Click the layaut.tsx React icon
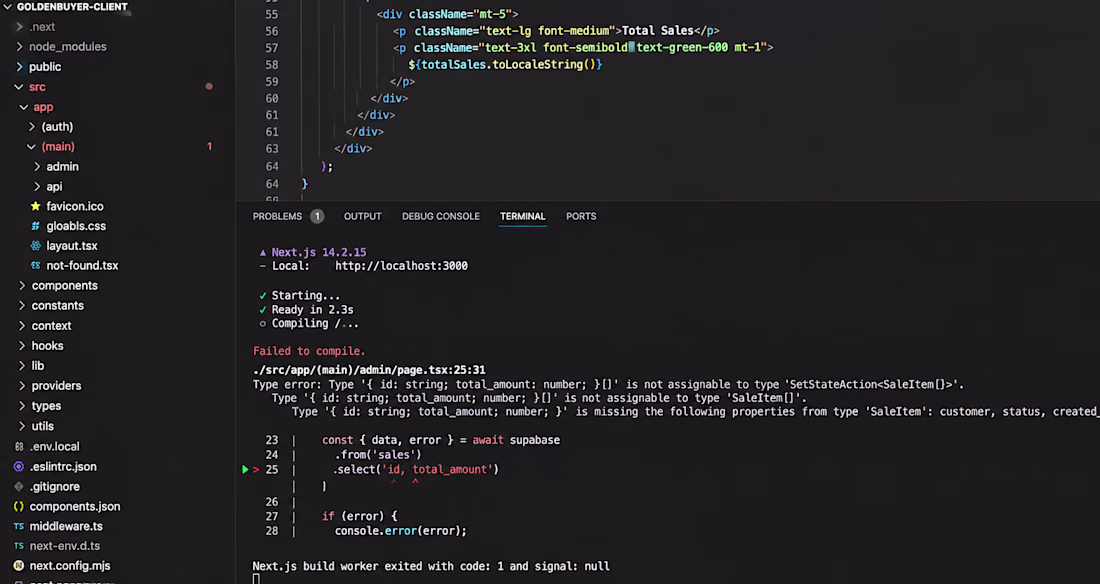Image resolution: width=1100 pixels, height=584 pixels. 36,246
